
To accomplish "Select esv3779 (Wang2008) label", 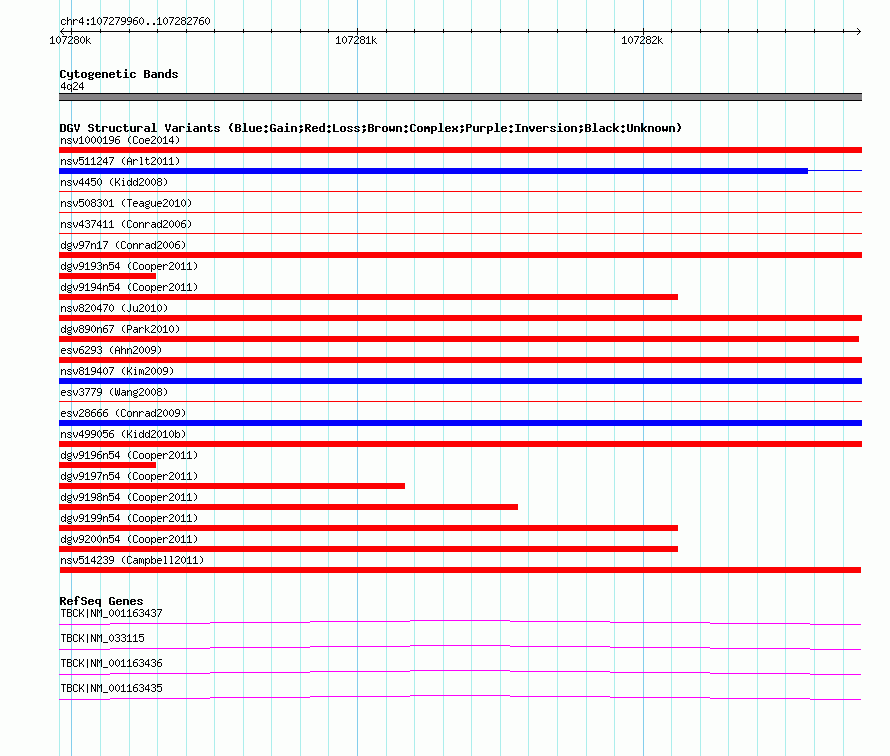I will point(114,392).
